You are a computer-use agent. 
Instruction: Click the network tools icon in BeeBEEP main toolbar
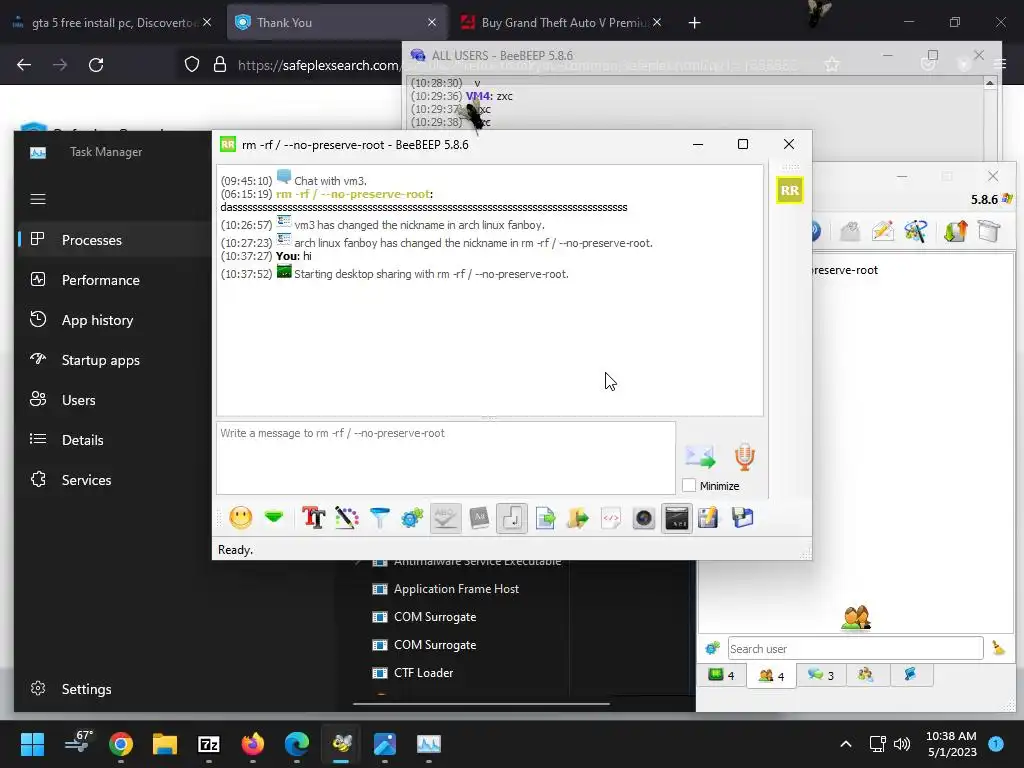click(x=916, y=231)
